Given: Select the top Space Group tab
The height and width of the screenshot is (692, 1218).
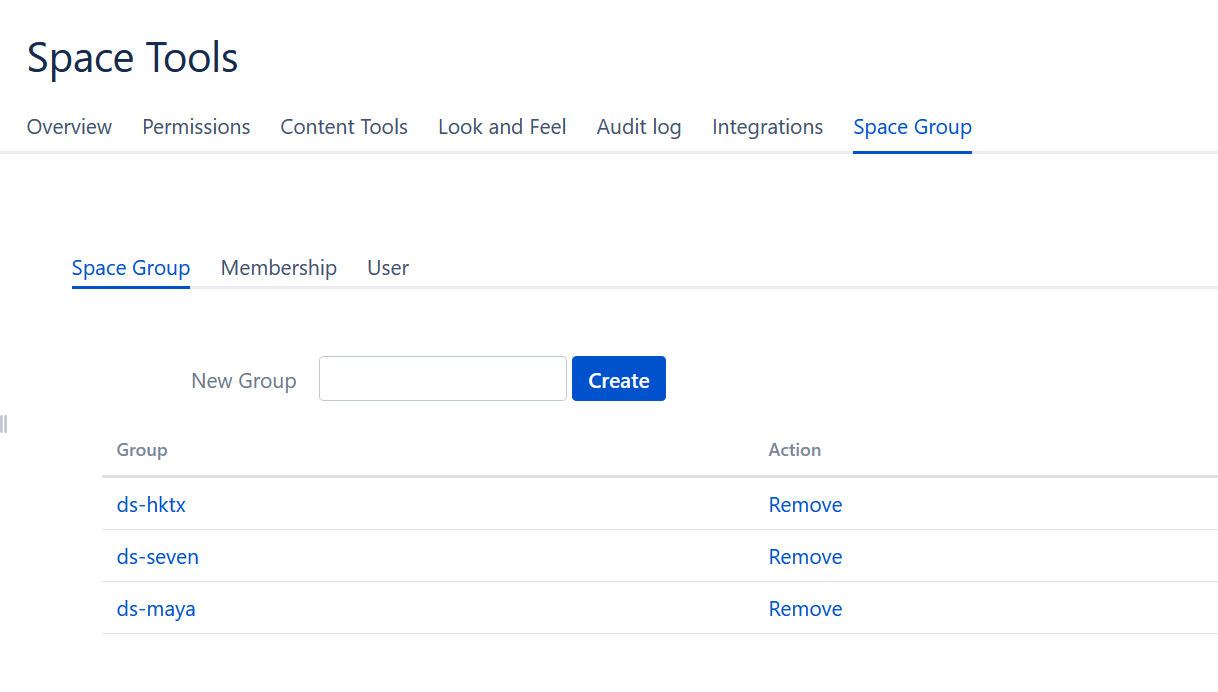Looking at the screenshot, I should [x=912, y=127].
